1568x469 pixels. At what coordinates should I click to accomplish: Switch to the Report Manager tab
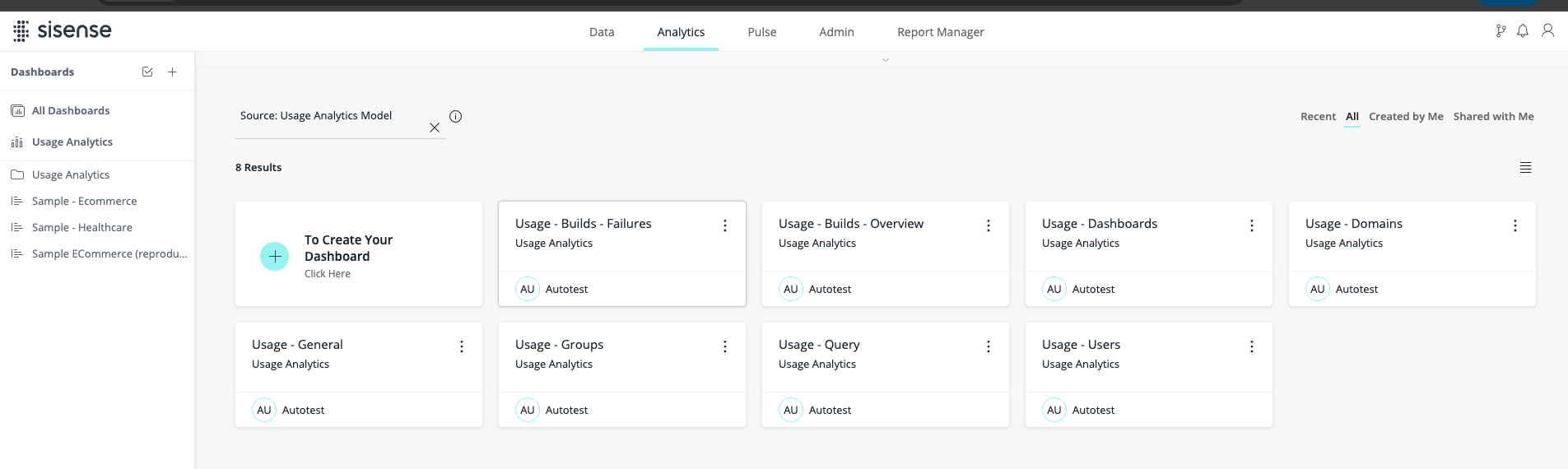point(940,32)
